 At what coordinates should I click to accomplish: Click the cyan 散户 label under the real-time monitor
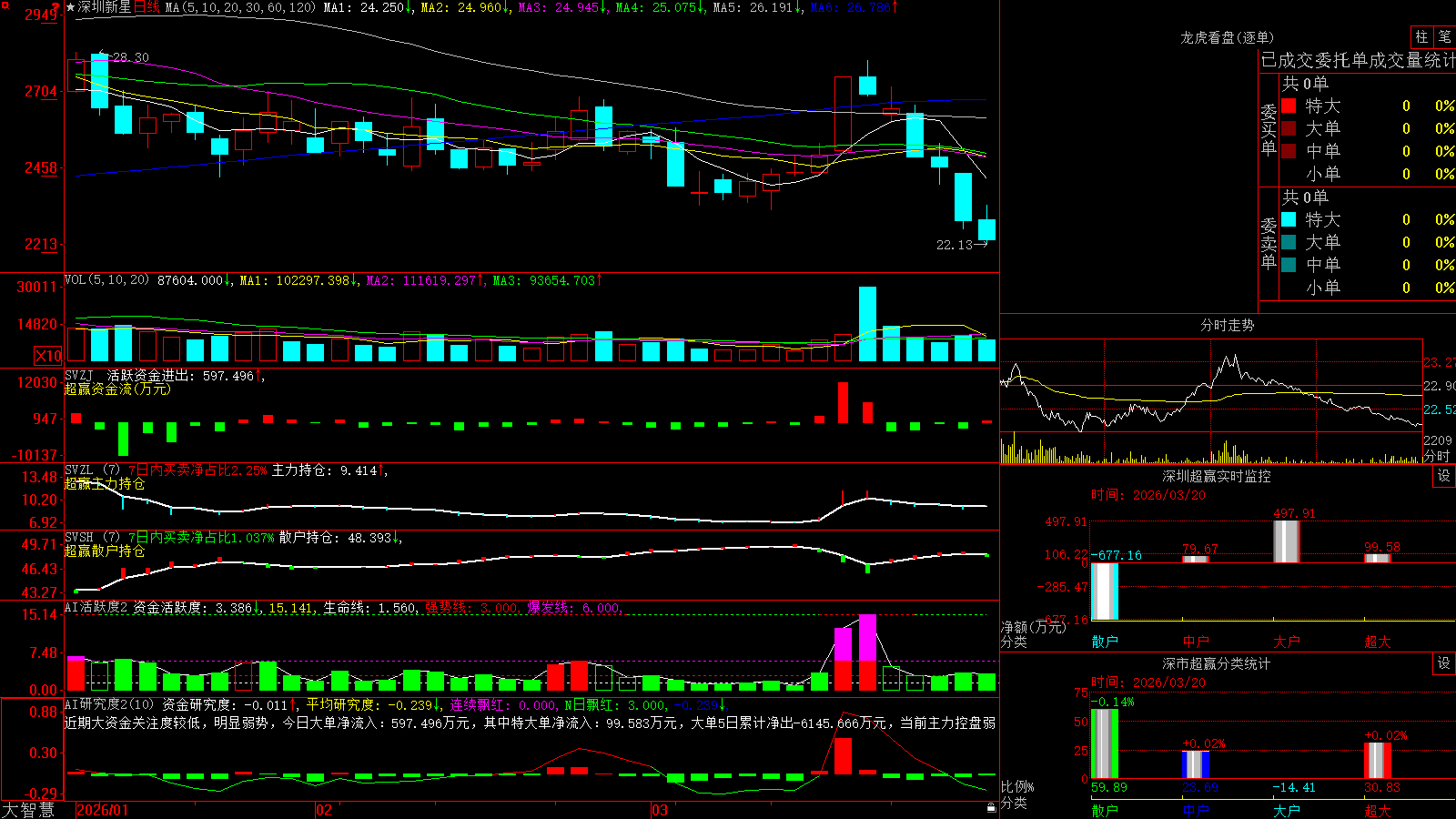coord(1105,642)
